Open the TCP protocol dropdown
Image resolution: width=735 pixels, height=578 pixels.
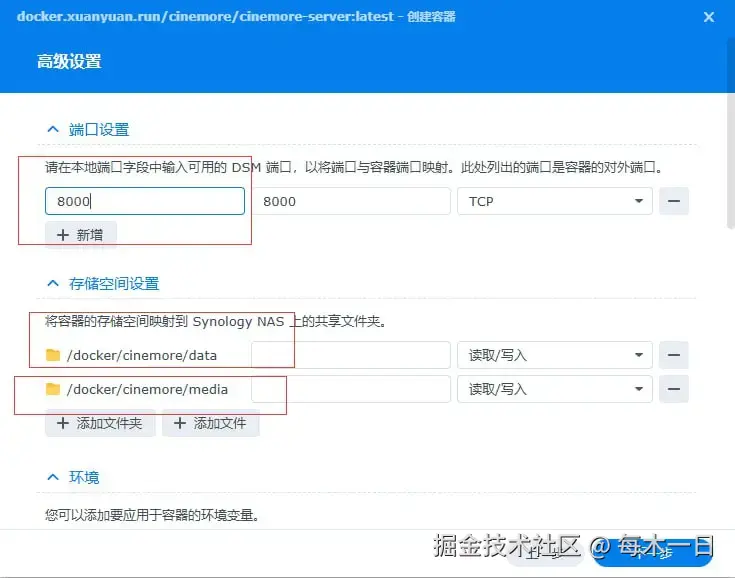(555, 201)
